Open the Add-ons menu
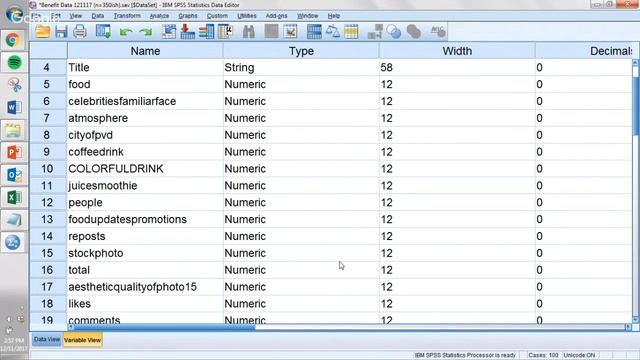 tap(276, 16)
